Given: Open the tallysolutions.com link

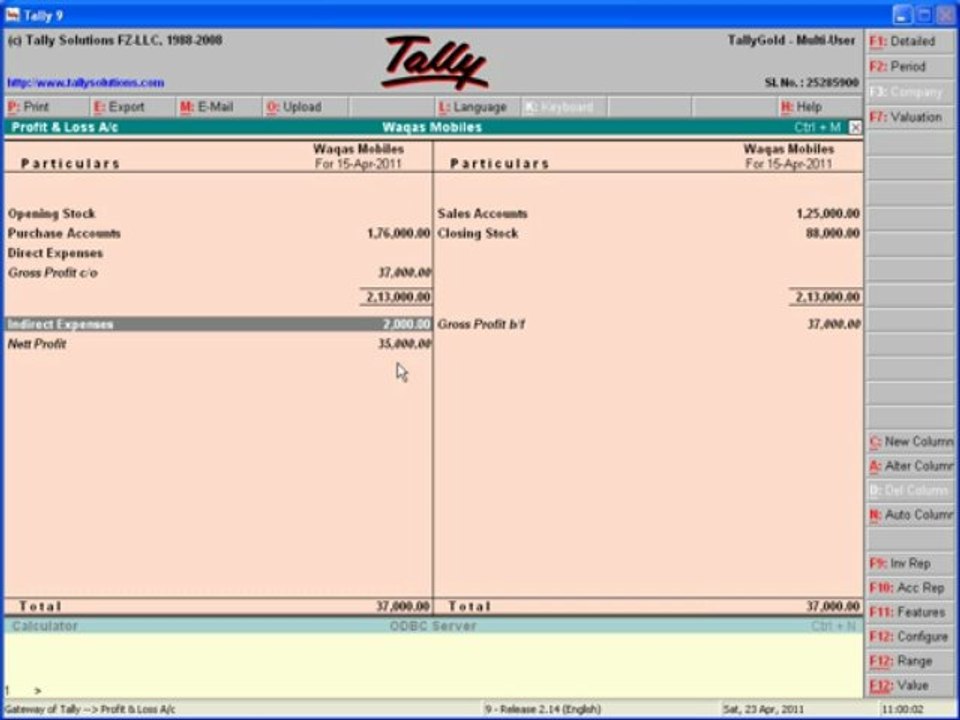Looking at the screenshot, I should (86, 83).
